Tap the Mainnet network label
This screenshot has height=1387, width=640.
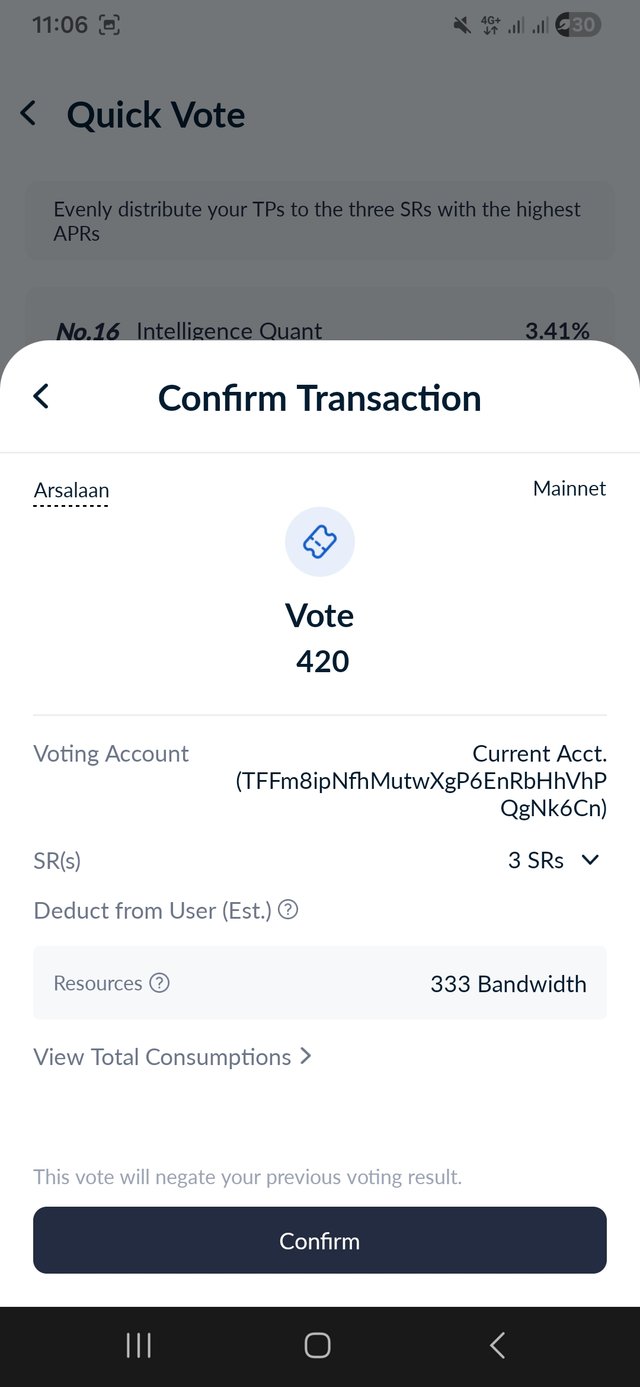[x=569, y=488]
